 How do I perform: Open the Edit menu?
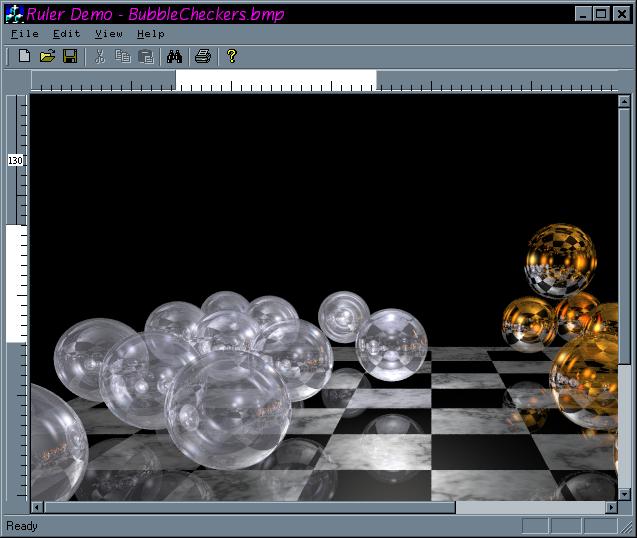click(x=67, y=33)
